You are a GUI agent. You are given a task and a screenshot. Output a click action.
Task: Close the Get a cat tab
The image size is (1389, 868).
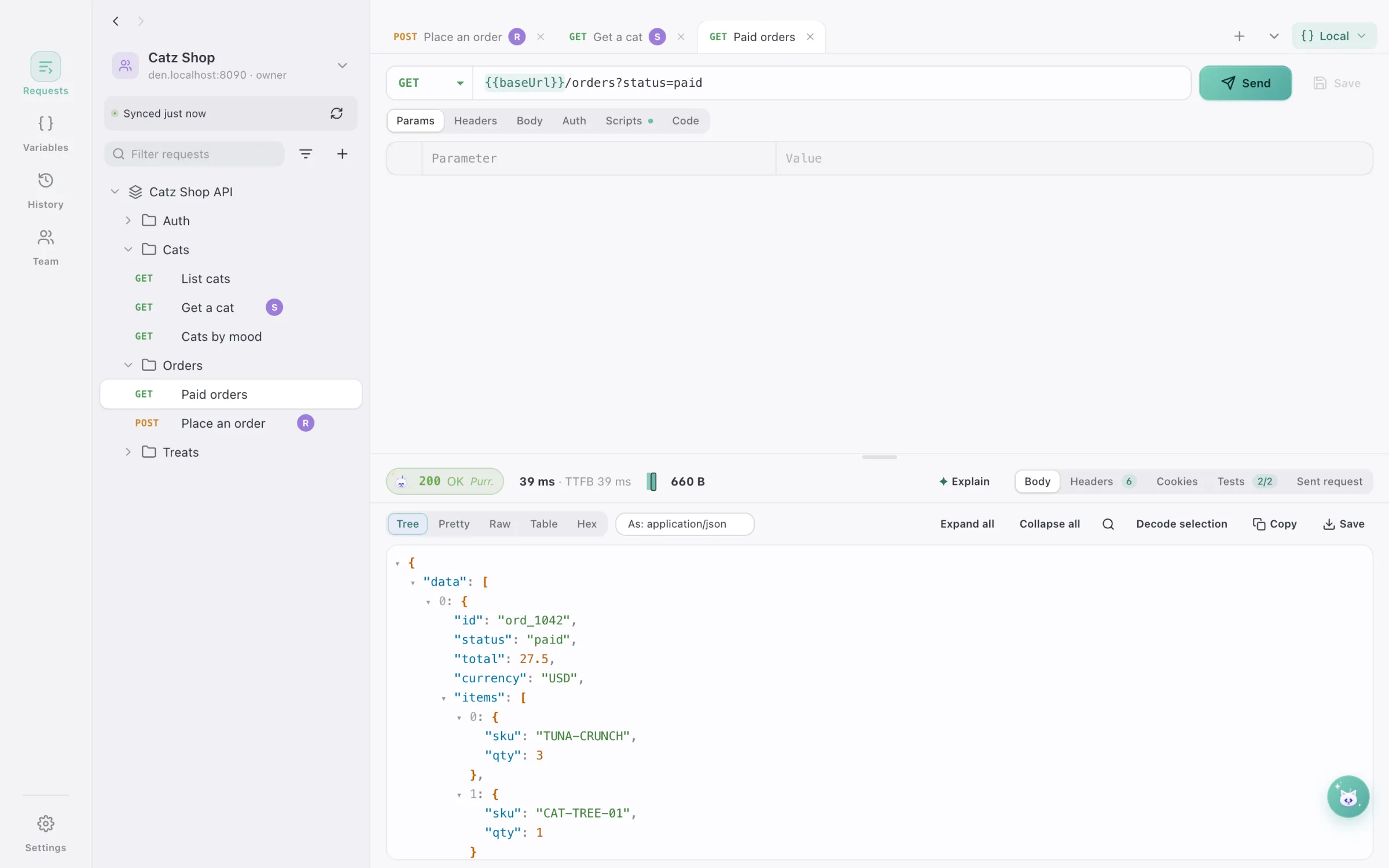click(681, 37)
